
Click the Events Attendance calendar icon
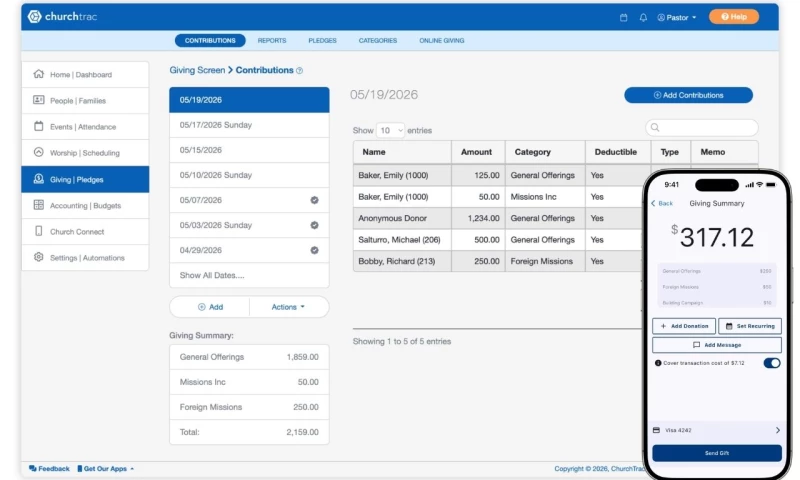[38, 126]
